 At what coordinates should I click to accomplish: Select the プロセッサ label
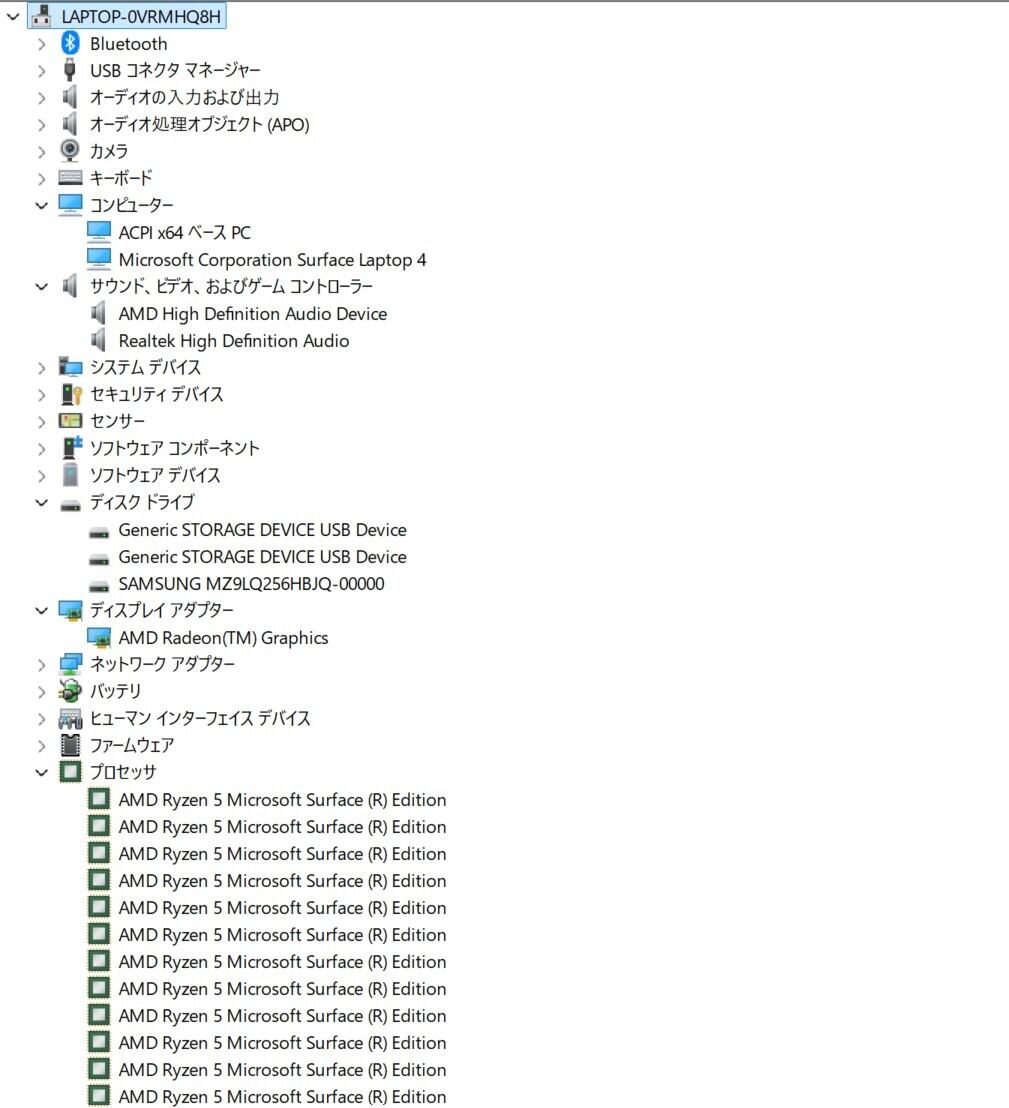tap(123, 772)
